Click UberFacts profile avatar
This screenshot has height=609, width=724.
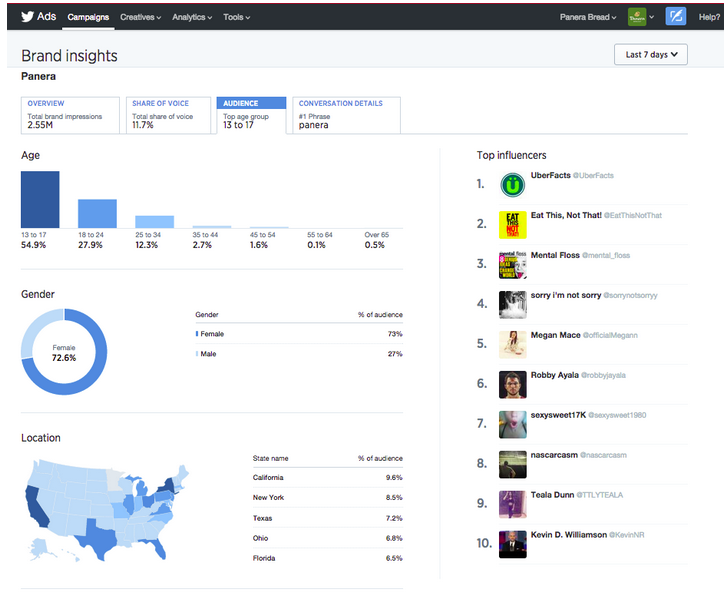[x=512, y=184]
